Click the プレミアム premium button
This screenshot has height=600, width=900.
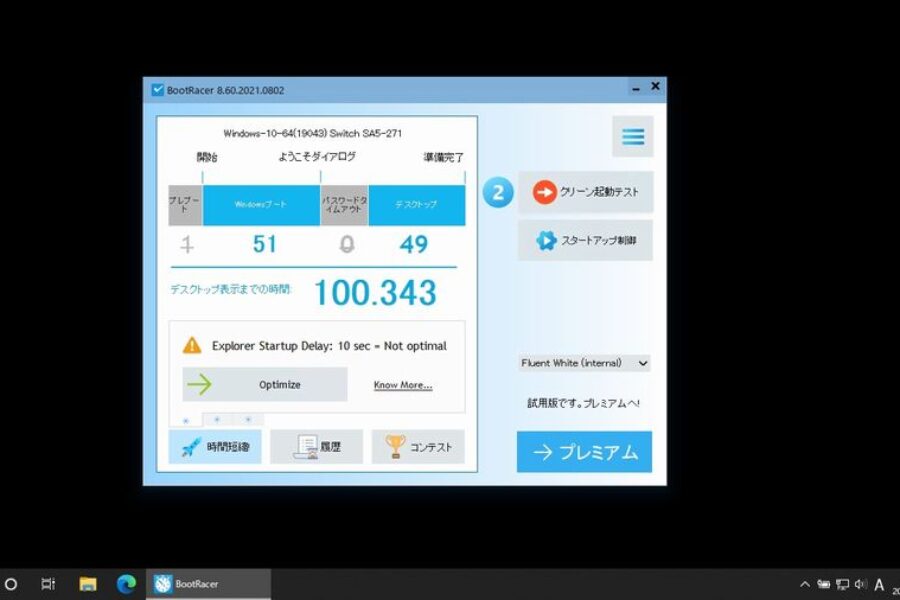click(584, 452)
